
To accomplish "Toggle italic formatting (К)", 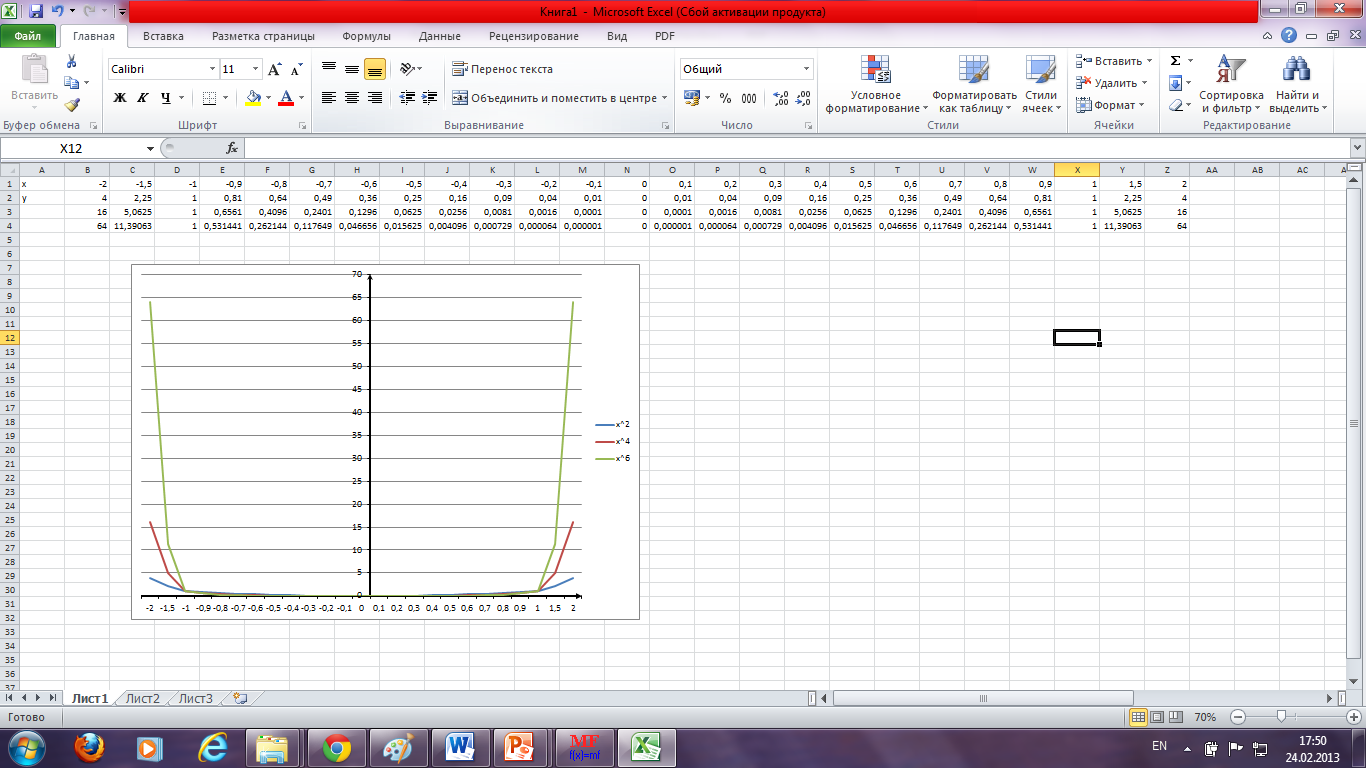I will (x=142, y=98).
